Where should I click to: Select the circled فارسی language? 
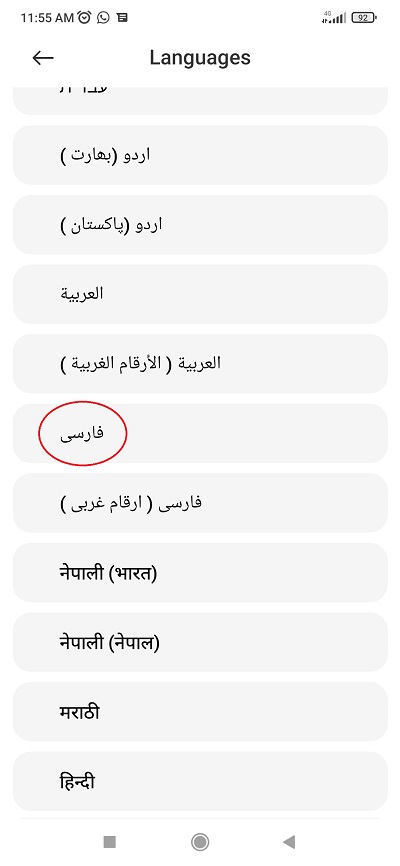click(200, 434)
